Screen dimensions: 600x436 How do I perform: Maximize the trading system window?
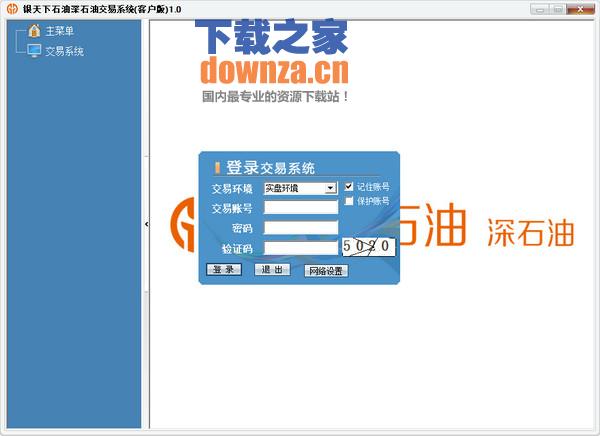coord(558,9)
